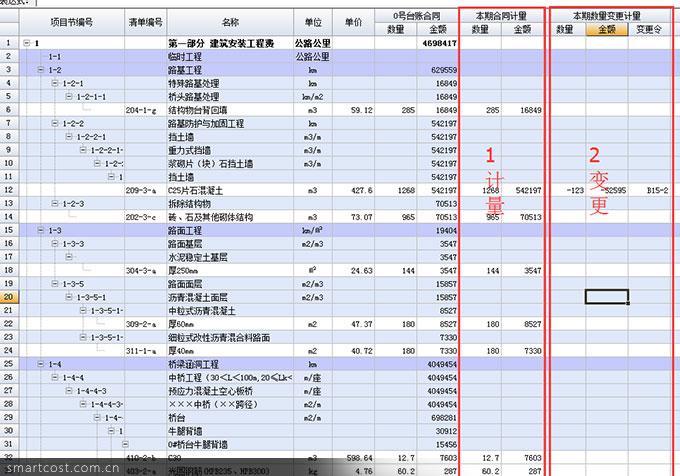Collapse the ×××中桥（××跨径） row expander
680x476 pixels.
[83, 404]
